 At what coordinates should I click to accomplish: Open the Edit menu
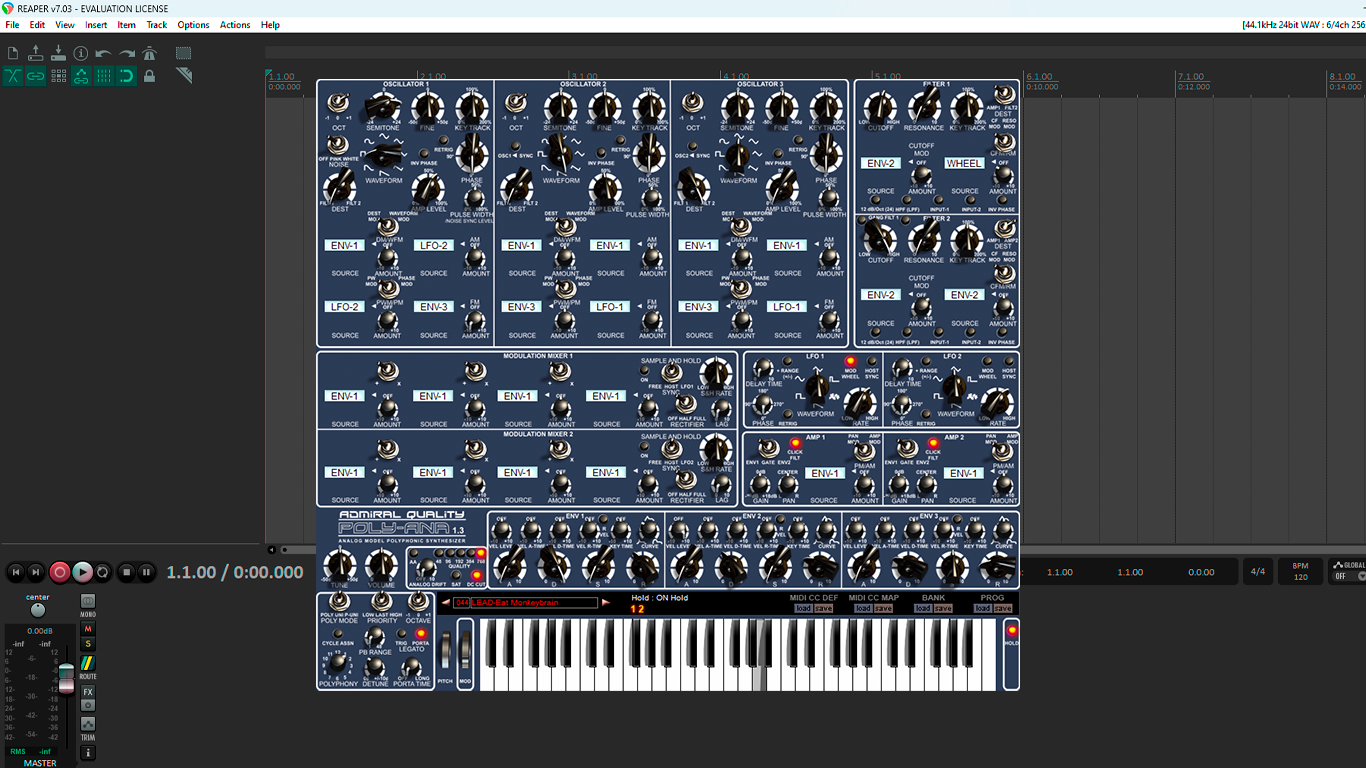(37, 25)
